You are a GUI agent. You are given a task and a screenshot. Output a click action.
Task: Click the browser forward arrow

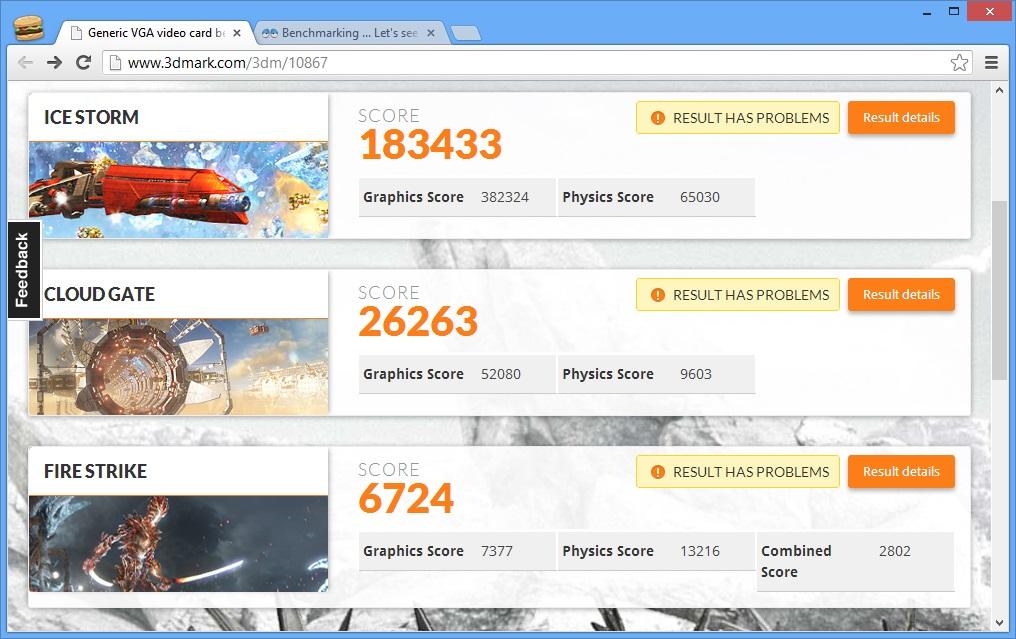(x=54, y=62)
